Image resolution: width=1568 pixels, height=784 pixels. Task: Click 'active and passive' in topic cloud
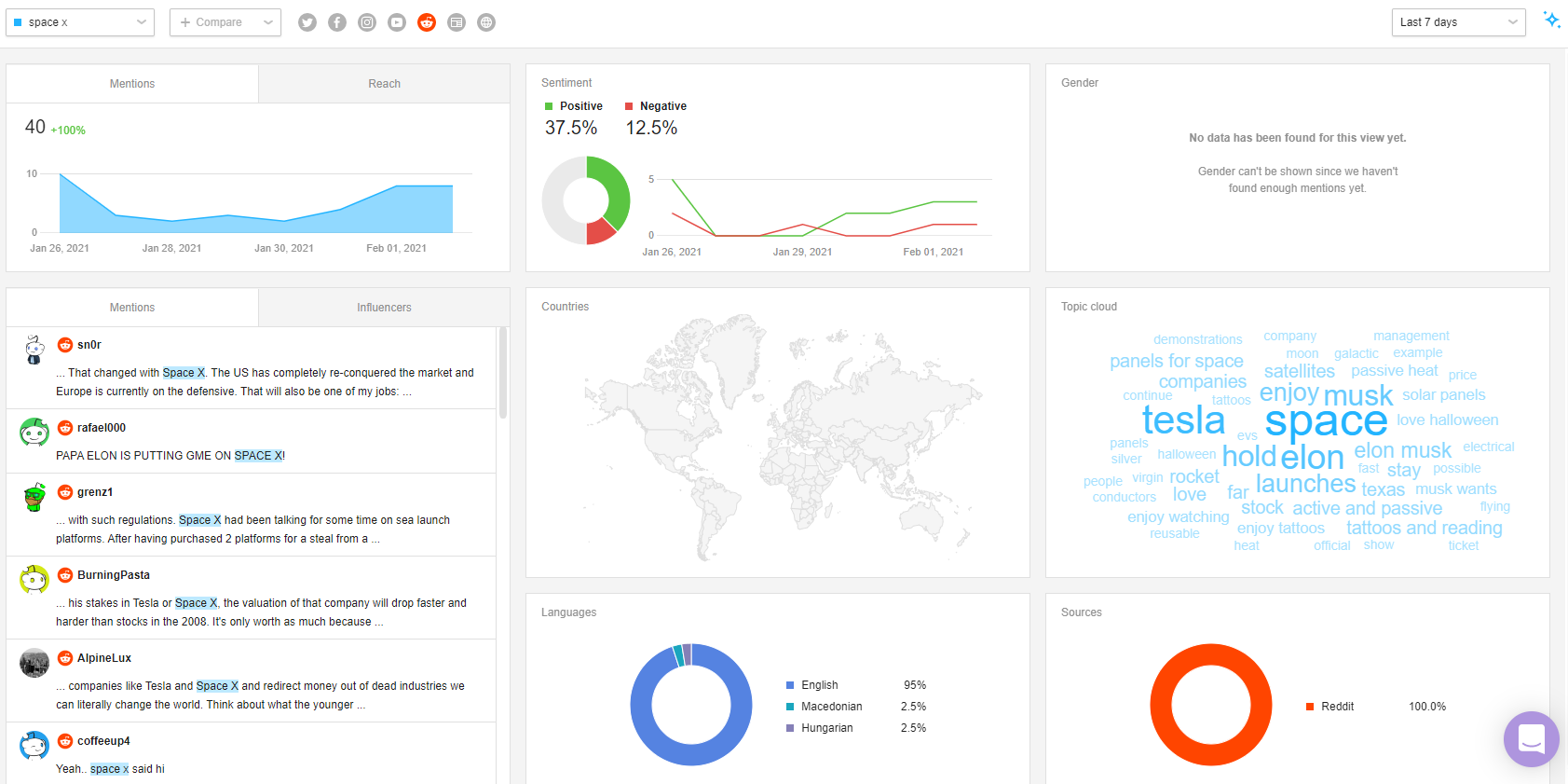point(1367,509)
